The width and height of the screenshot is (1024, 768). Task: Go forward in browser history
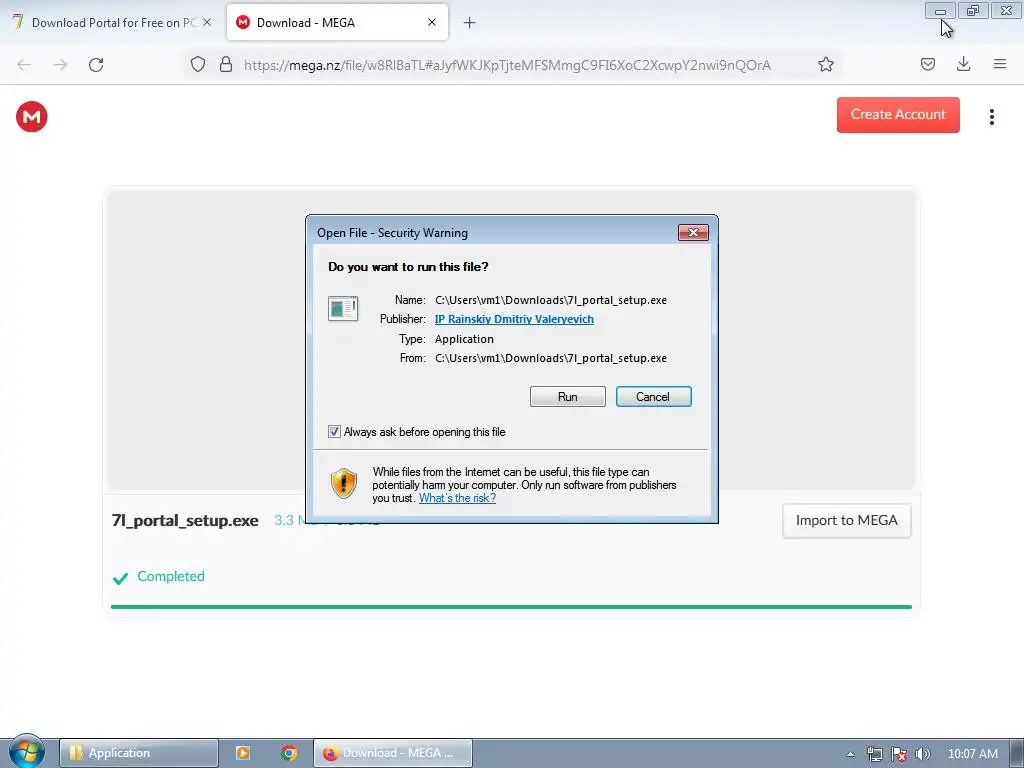click(x=60, y=65)
